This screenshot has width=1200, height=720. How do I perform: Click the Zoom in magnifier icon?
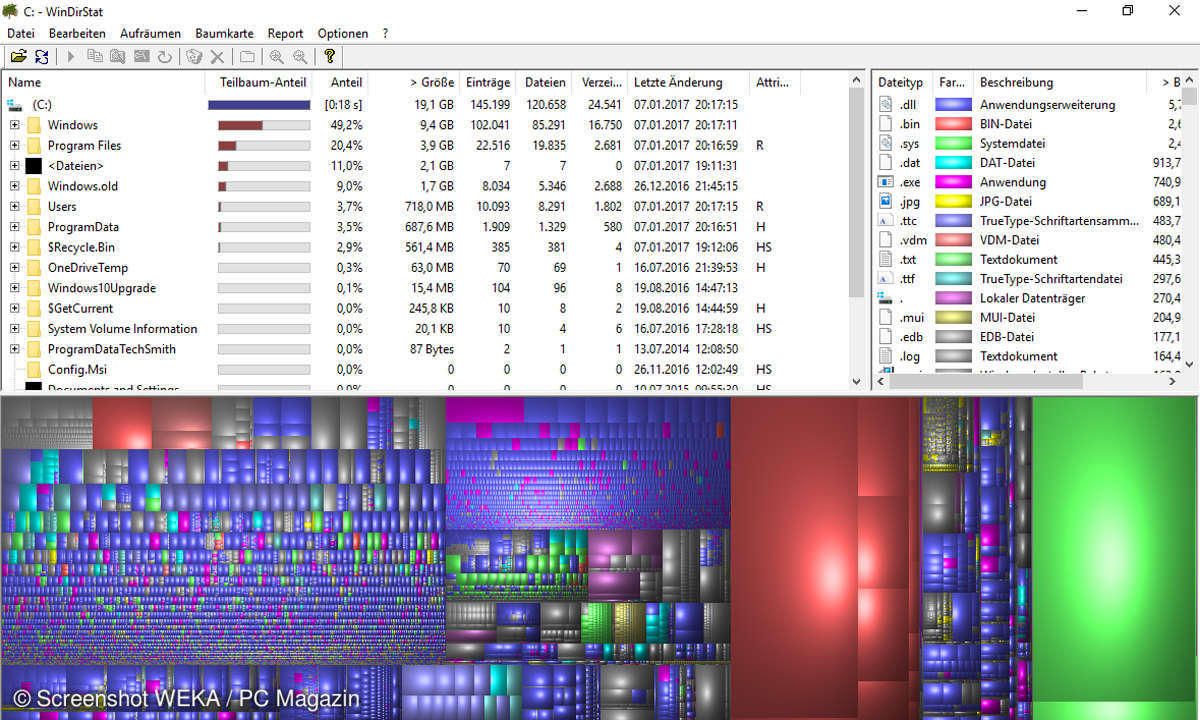pos(277,57)
